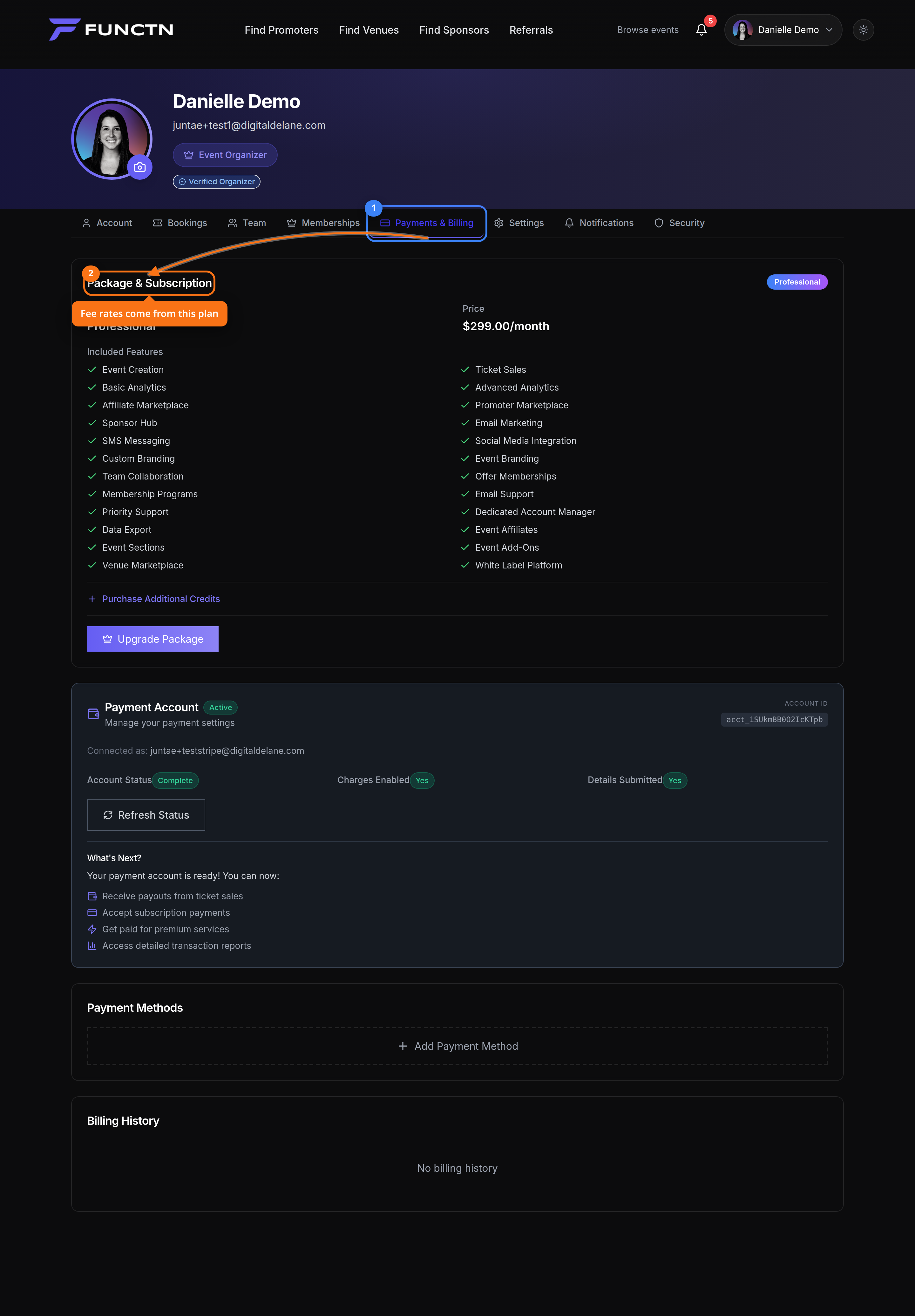The image size is (915, 1316).
Task: Click the checkmark next to Sponsor Hub
Action: click(x=92, y=423)
